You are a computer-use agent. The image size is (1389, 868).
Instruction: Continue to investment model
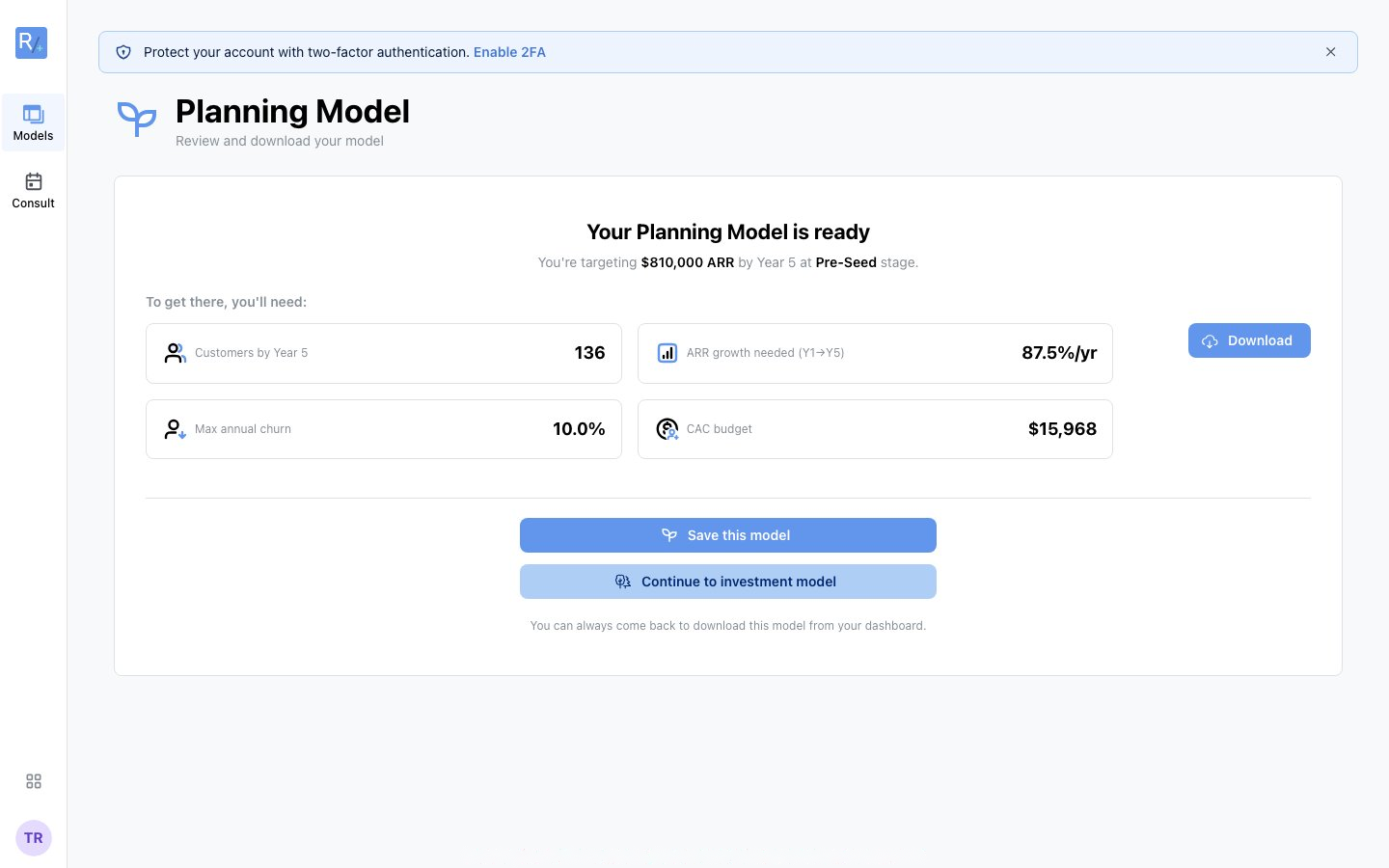click(728, 582)
